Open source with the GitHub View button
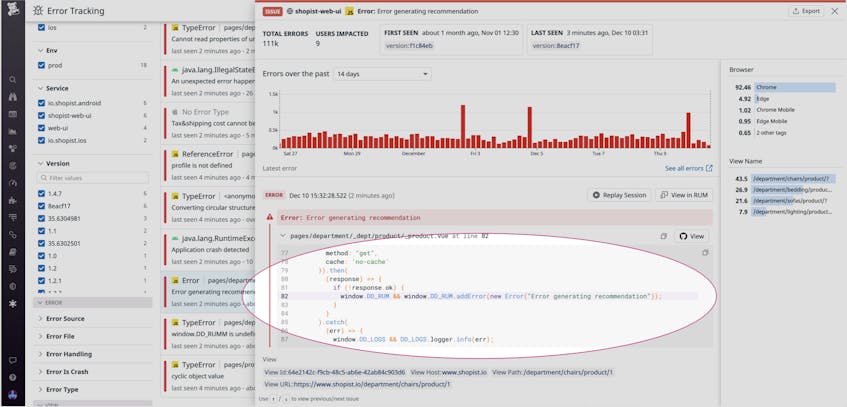 691,236
